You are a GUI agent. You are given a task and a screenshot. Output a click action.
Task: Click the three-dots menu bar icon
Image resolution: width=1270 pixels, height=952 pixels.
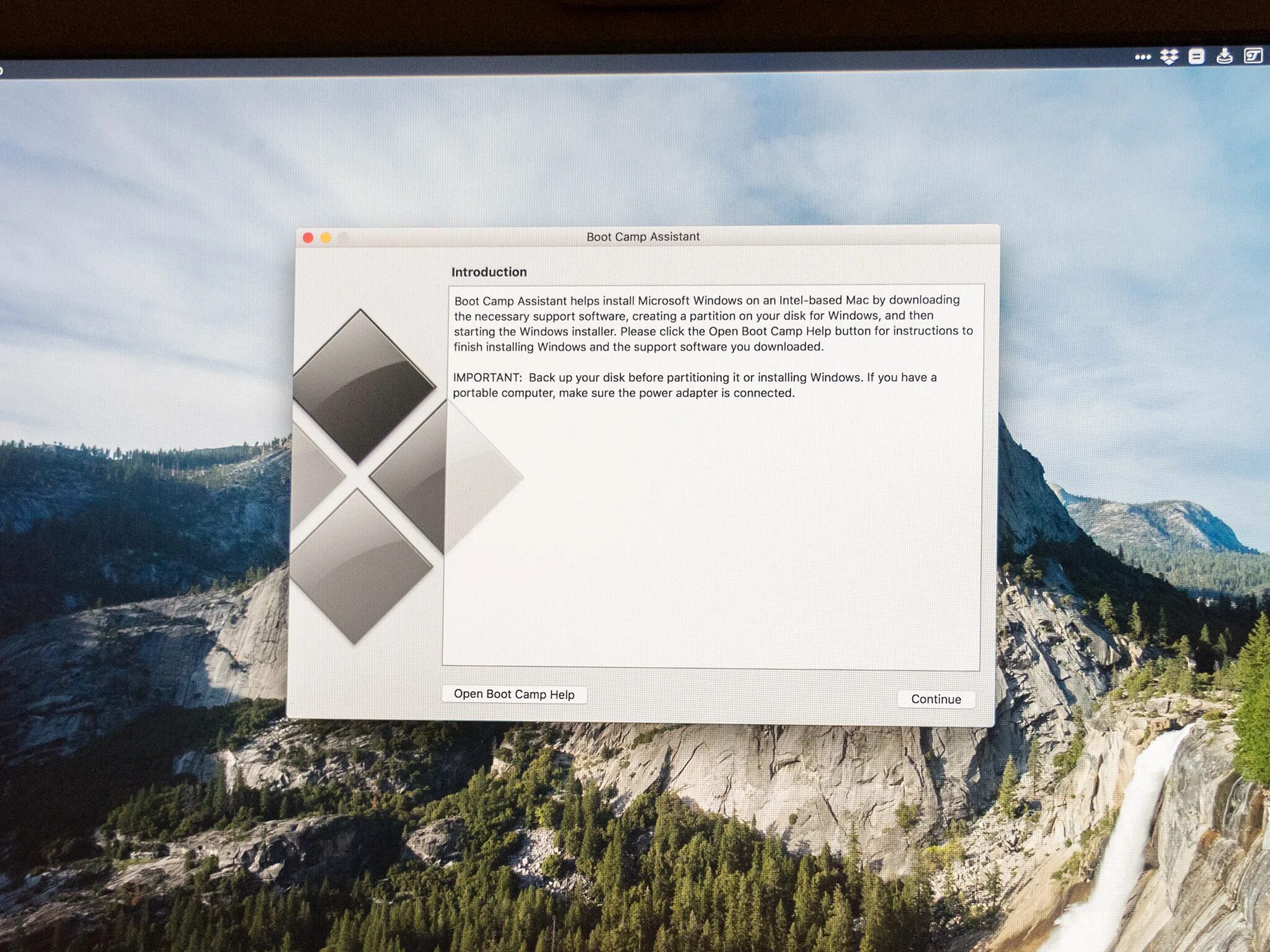tap(1142, 57)
